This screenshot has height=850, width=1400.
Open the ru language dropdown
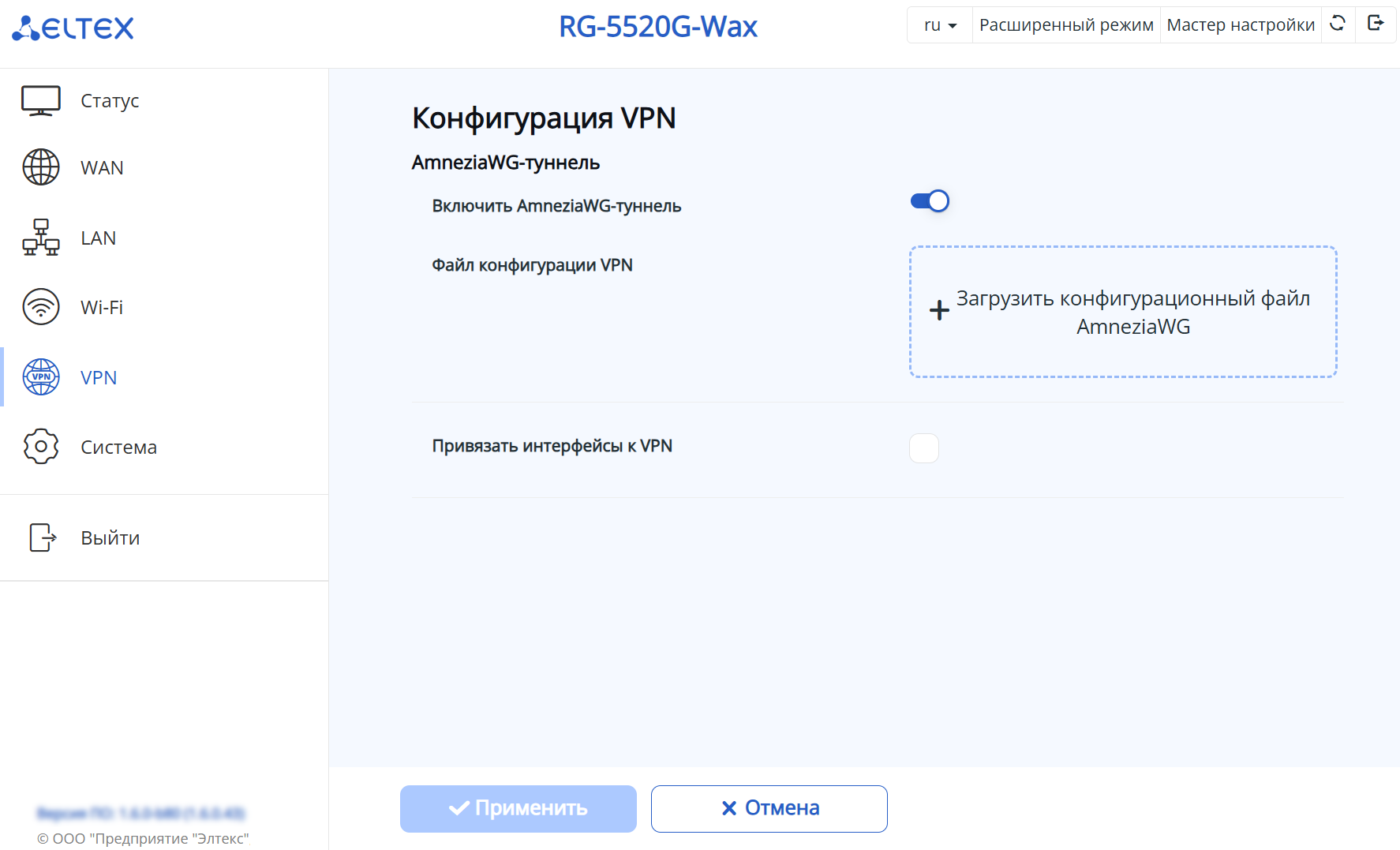[940, 25]
